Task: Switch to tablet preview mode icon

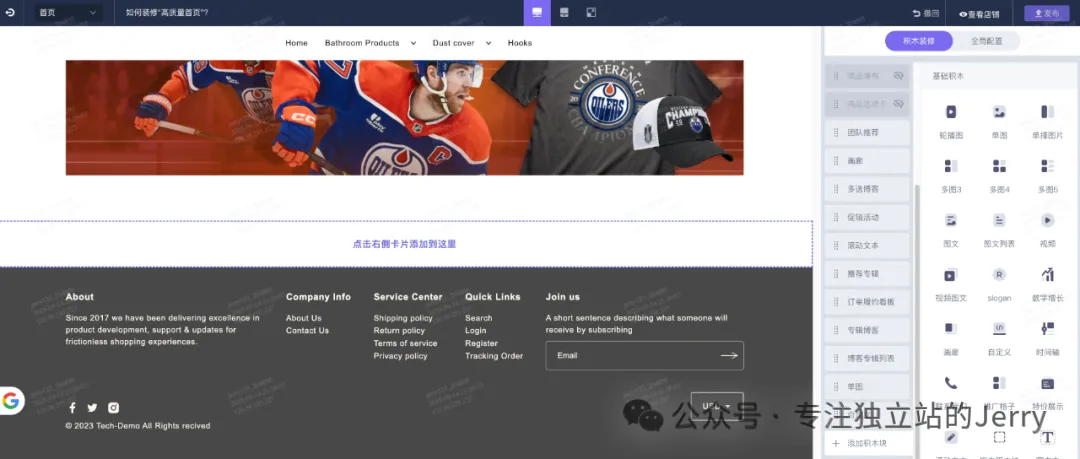Action: 564,12
